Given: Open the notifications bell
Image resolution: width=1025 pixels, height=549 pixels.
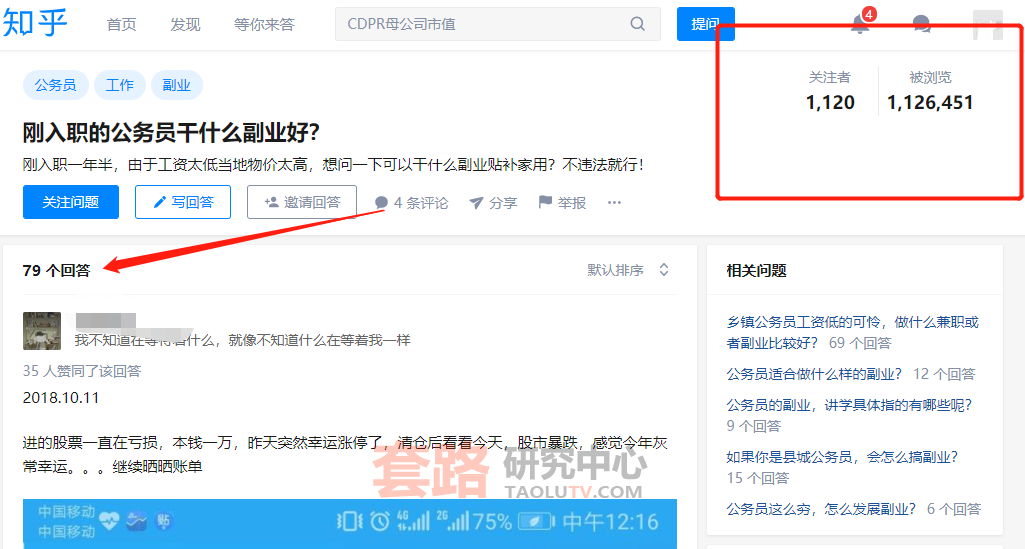Looking at the screenshot, I should click(859, 25).
